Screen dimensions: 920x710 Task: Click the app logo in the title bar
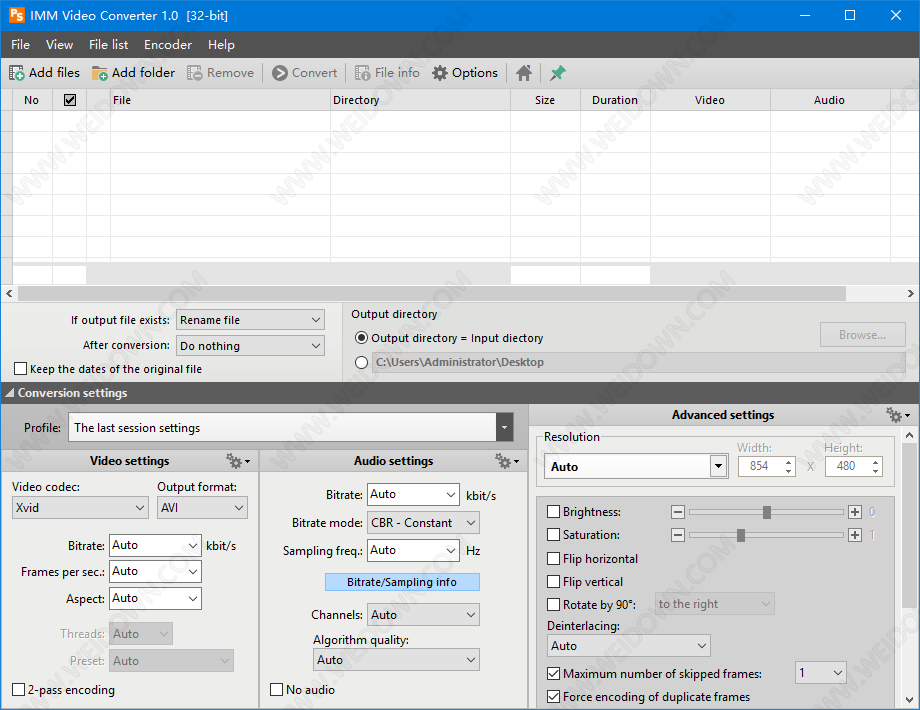click(17, 15)
